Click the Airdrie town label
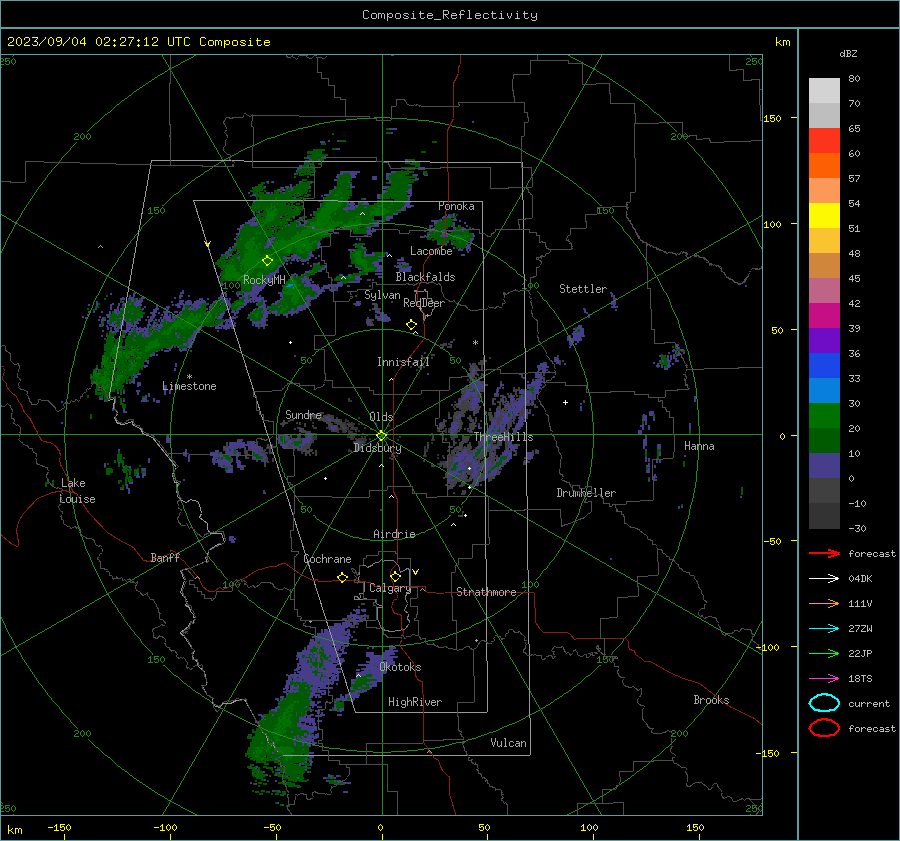 point(394,534)
